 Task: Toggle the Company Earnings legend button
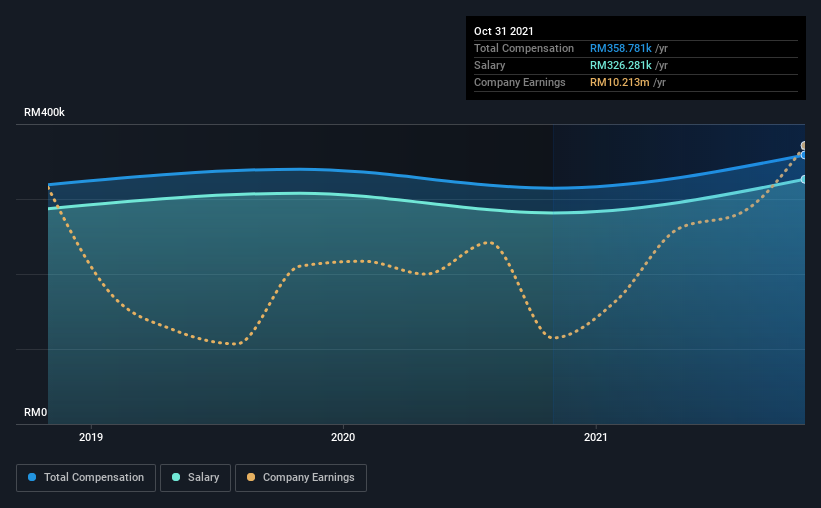[301, 478]
